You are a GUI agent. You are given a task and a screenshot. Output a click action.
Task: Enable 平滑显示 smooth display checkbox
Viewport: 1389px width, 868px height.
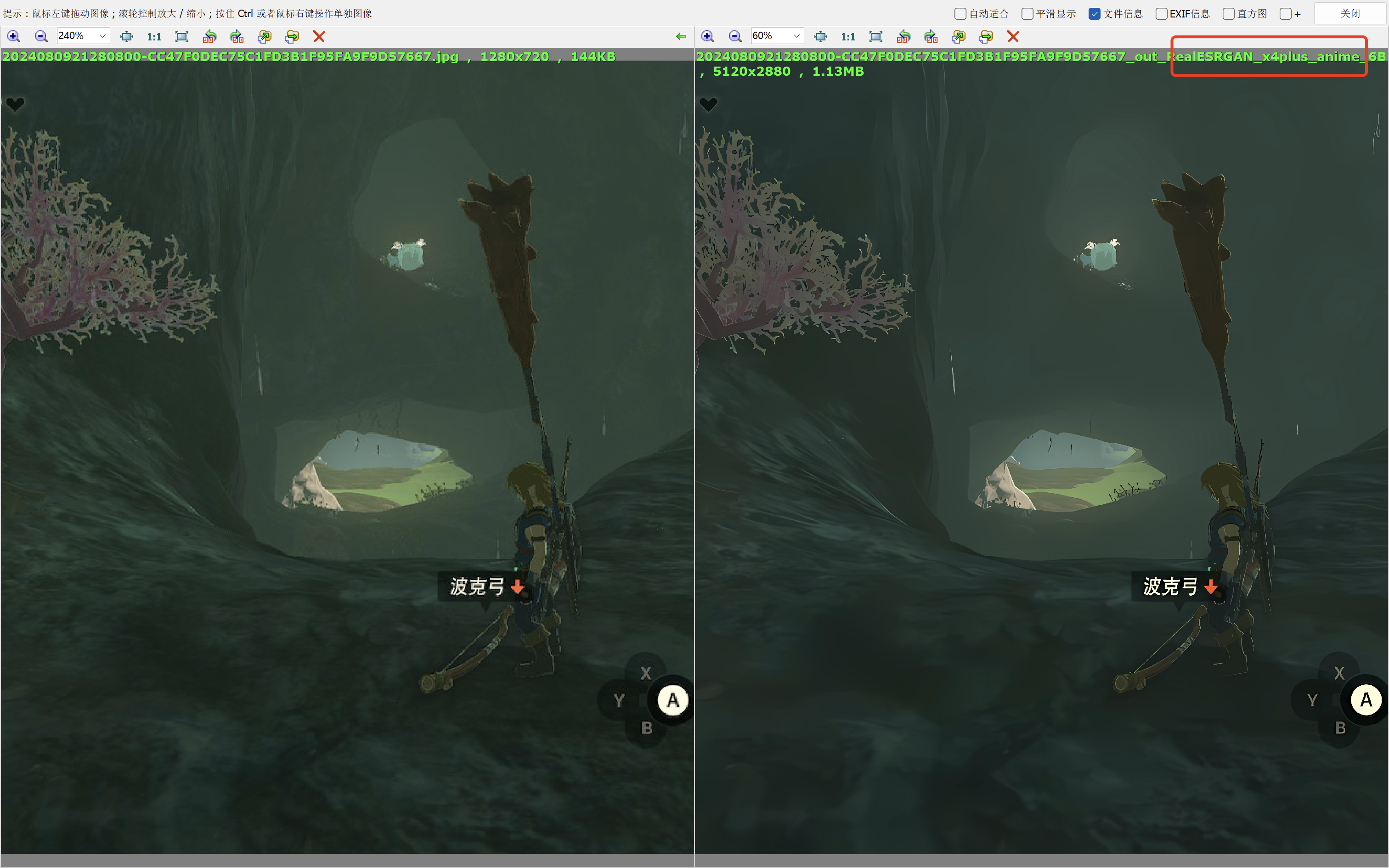coord(1028,14)
